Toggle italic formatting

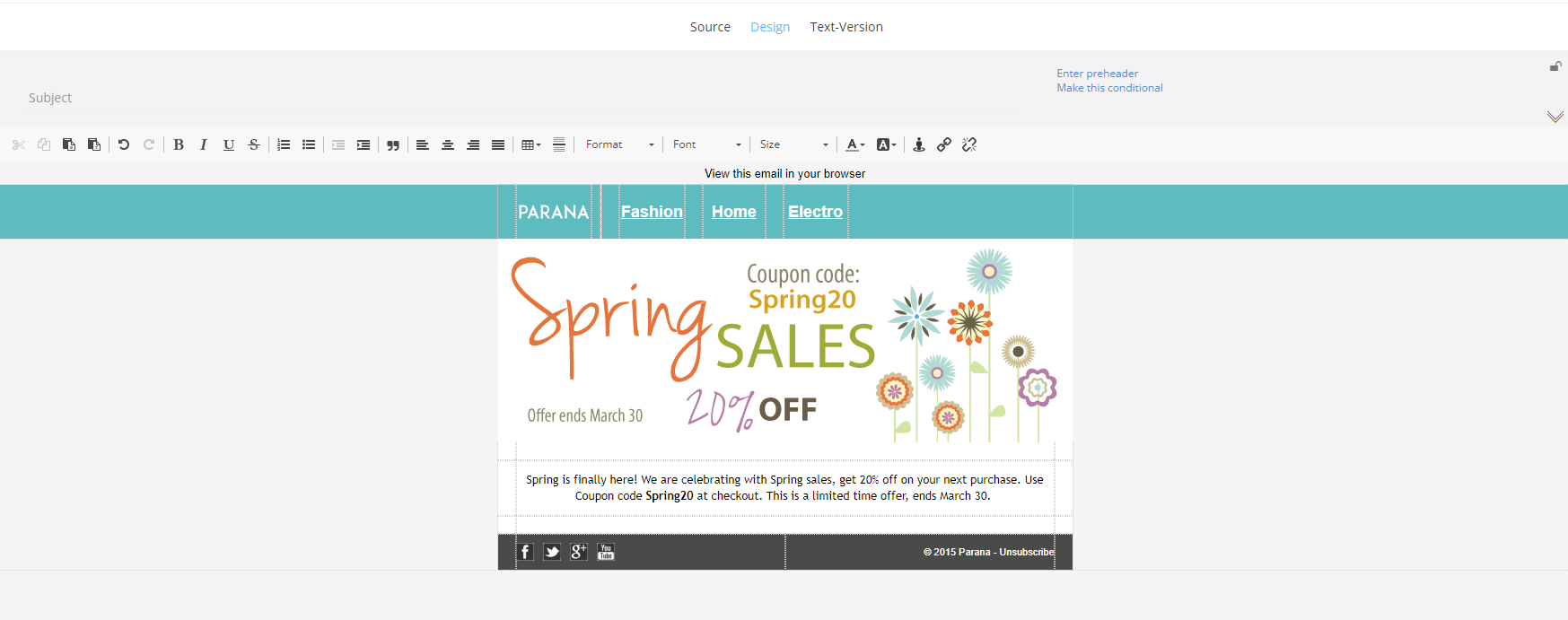click(x=204, y=144)
